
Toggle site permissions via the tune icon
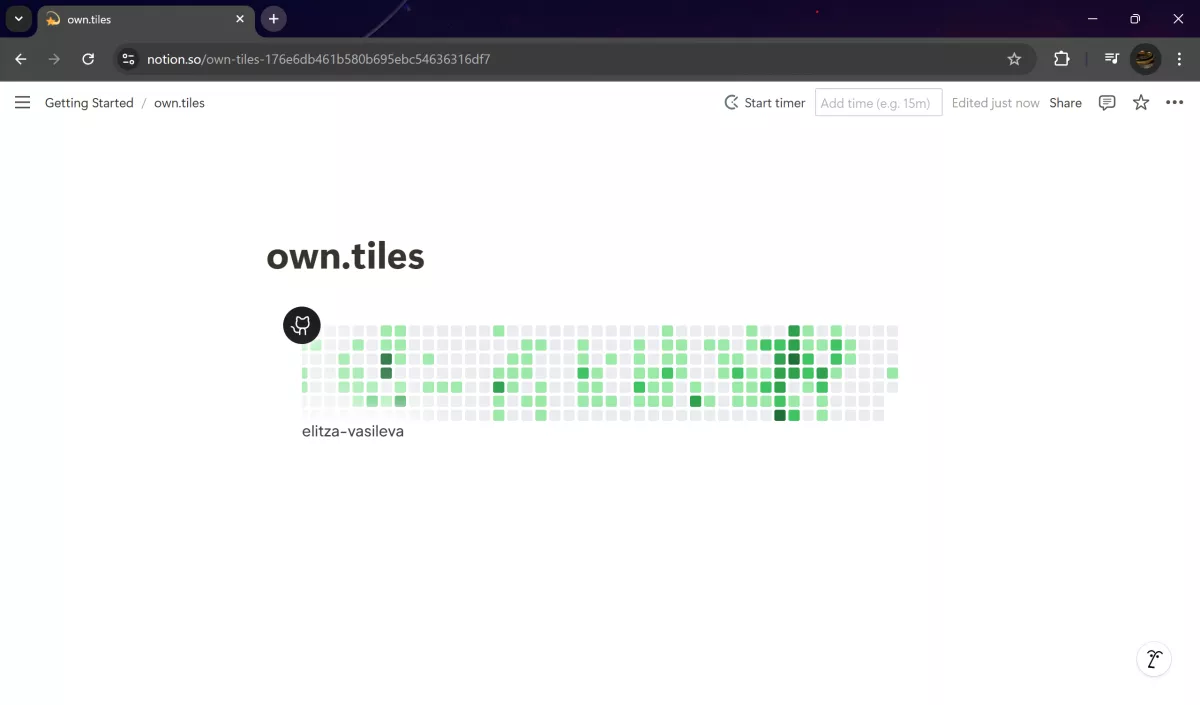coord(128,59)
